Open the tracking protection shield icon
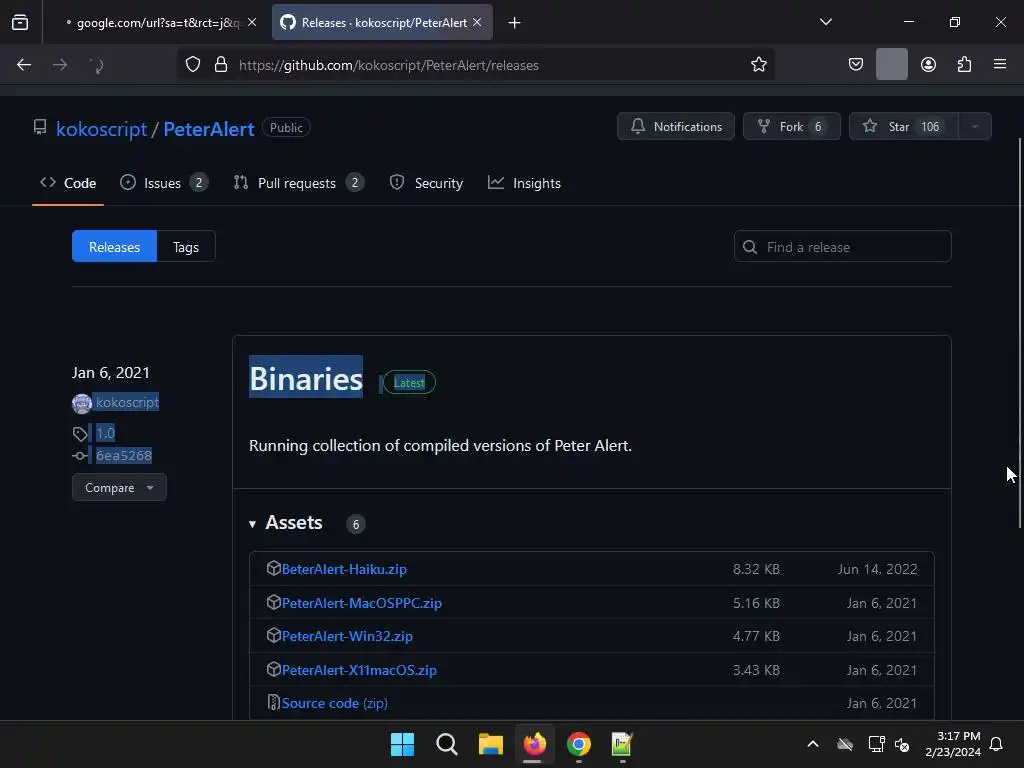1024x768 pixels. (x=193, y=64)
